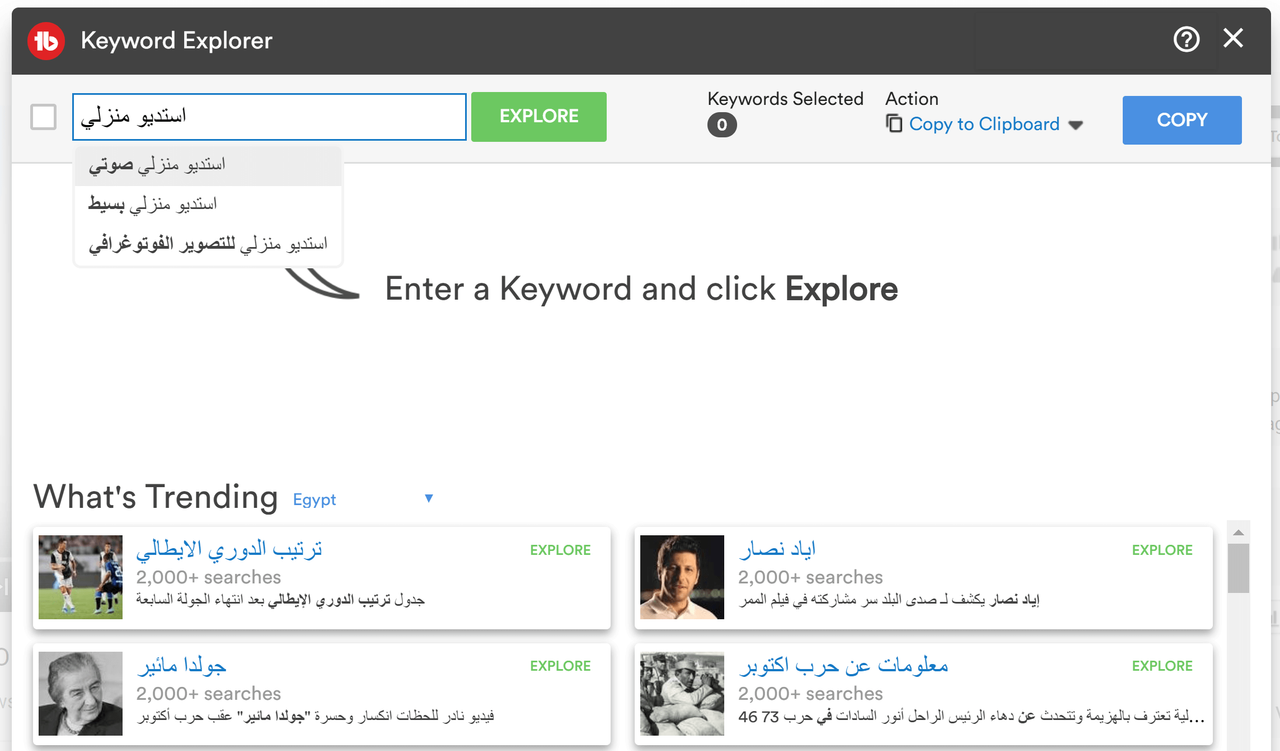The image size is (1280, 751).
Task: Tick the checkbox beside the keyword search field
Action: point(43,117)
